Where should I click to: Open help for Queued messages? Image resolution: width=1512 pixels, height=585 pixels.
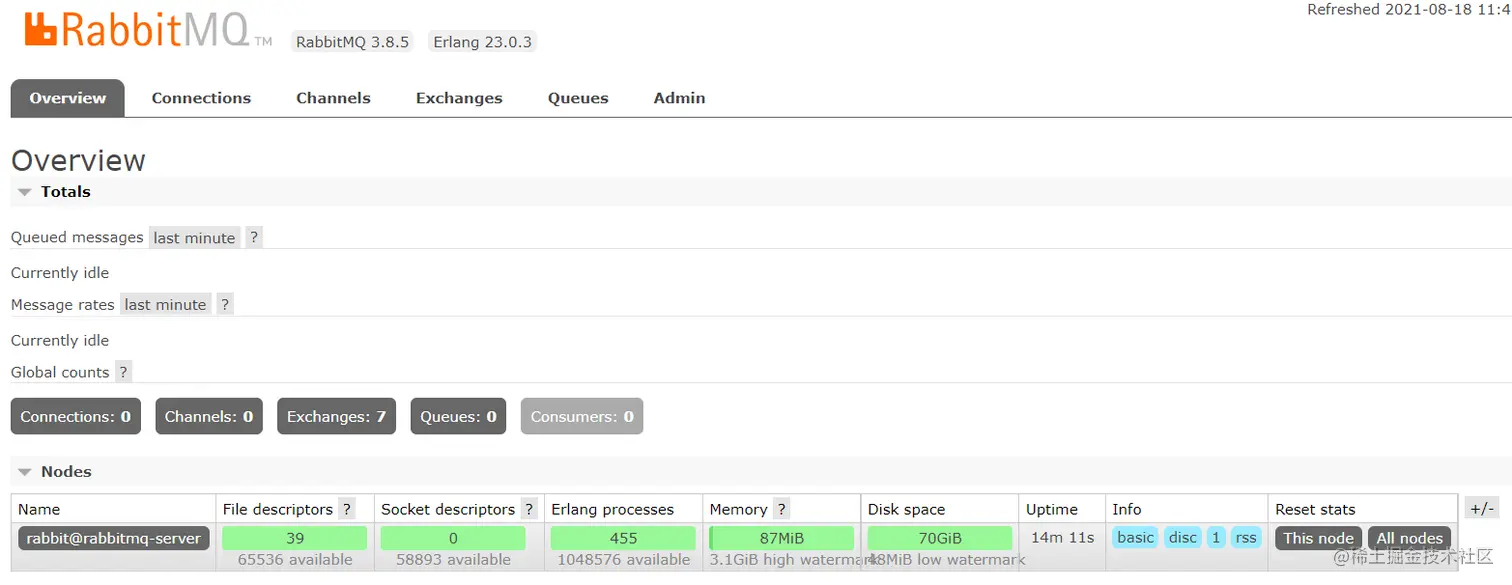[254, 238]
